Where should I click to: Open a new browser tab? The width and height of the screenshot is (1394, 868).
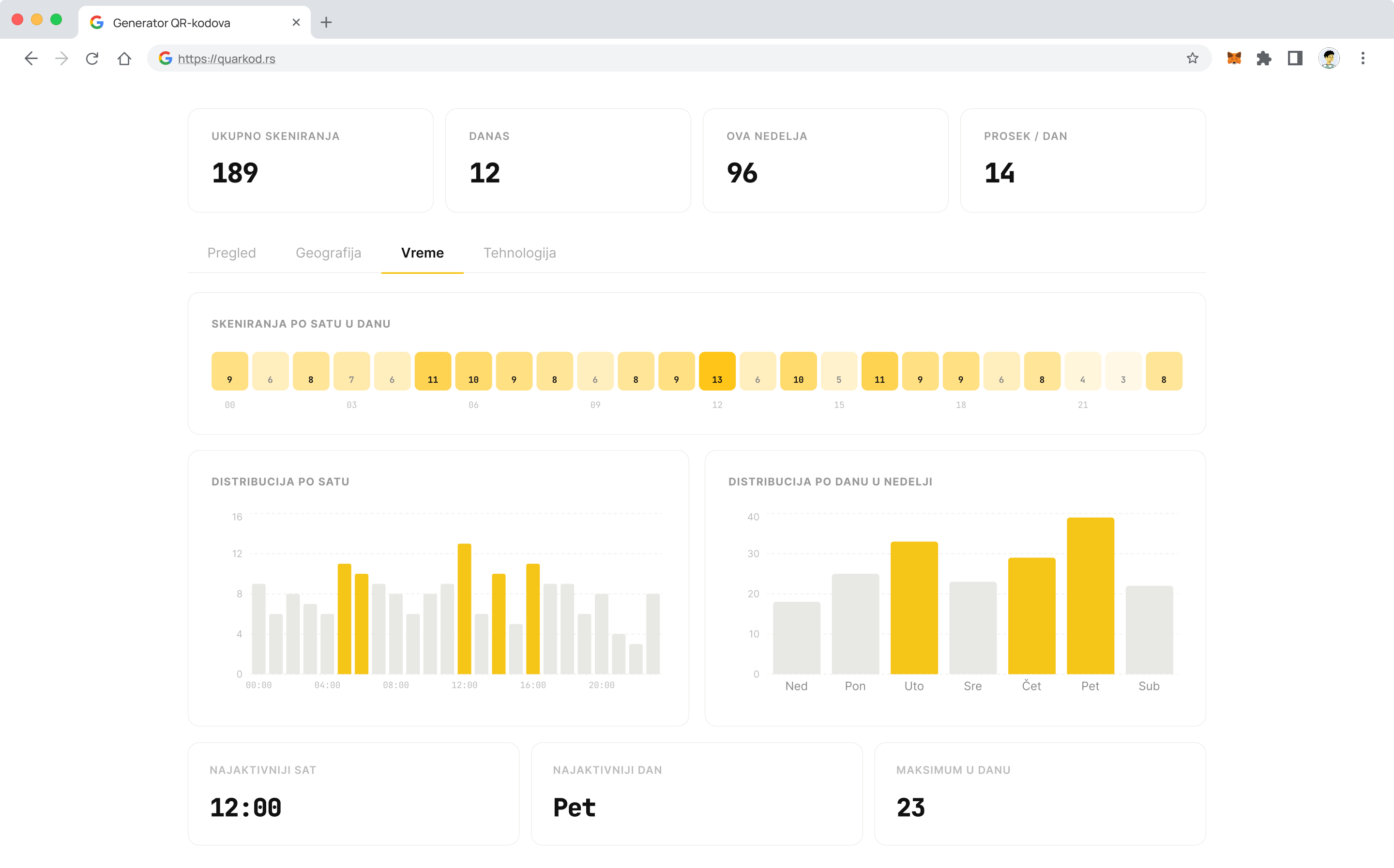pos(326,22)
